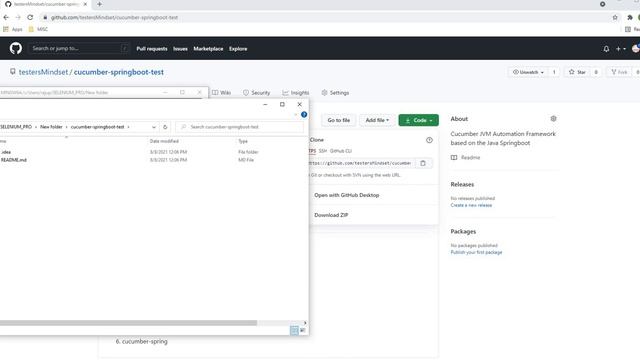The width and height of the screenshot is (640, 360).
Task: Switch Explorer to details view icon
Action: [x=294, y=330]
